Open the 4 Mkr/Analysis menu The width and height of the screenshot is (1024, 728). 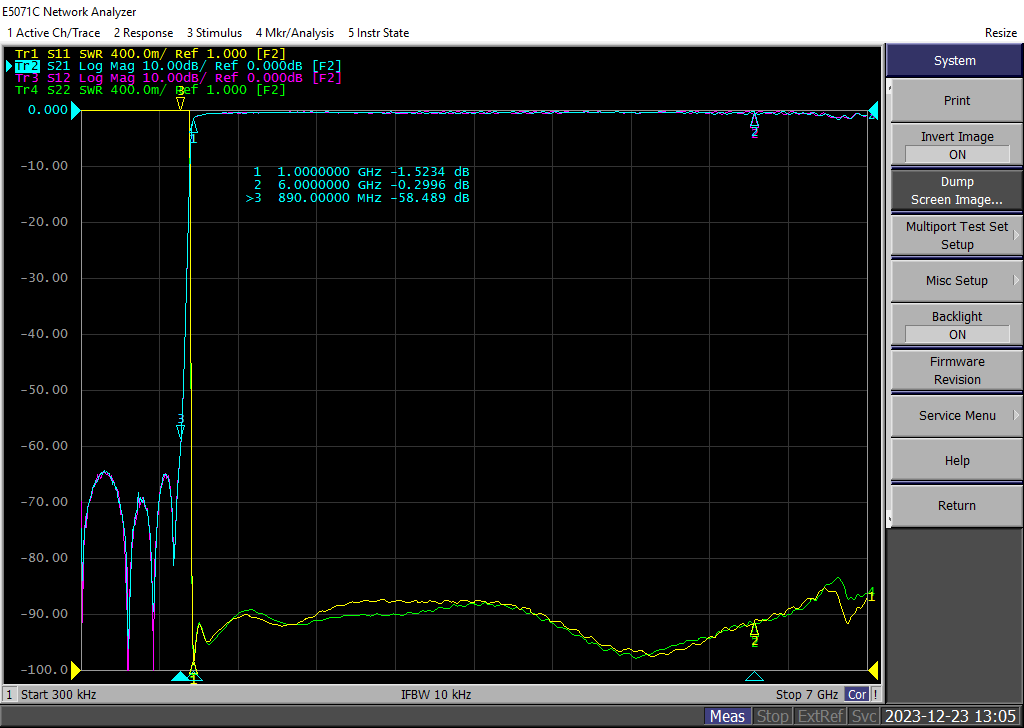pyautogui.click(x=295, y=33)
